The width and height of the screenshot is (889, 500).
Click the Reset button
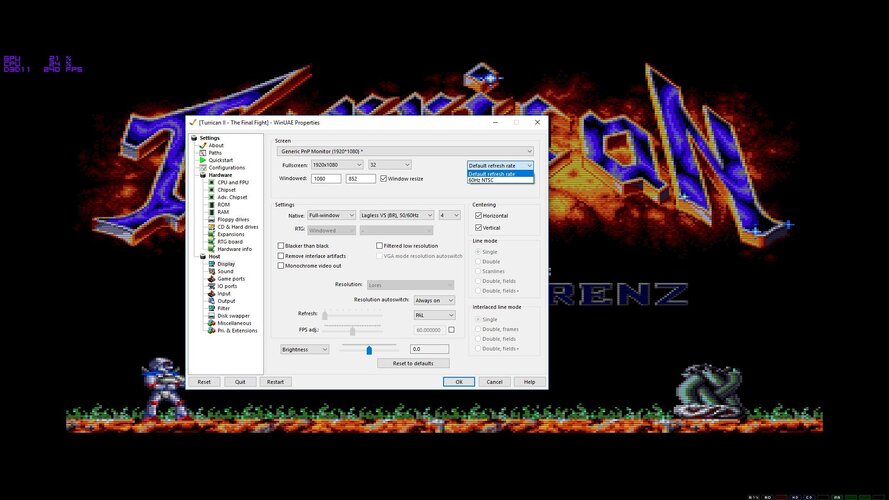point(204,382)
